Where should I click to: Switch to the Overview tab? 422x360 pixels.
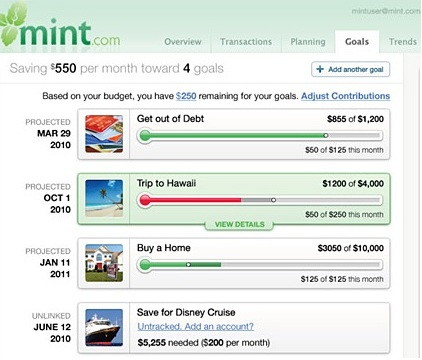[183, 42]
